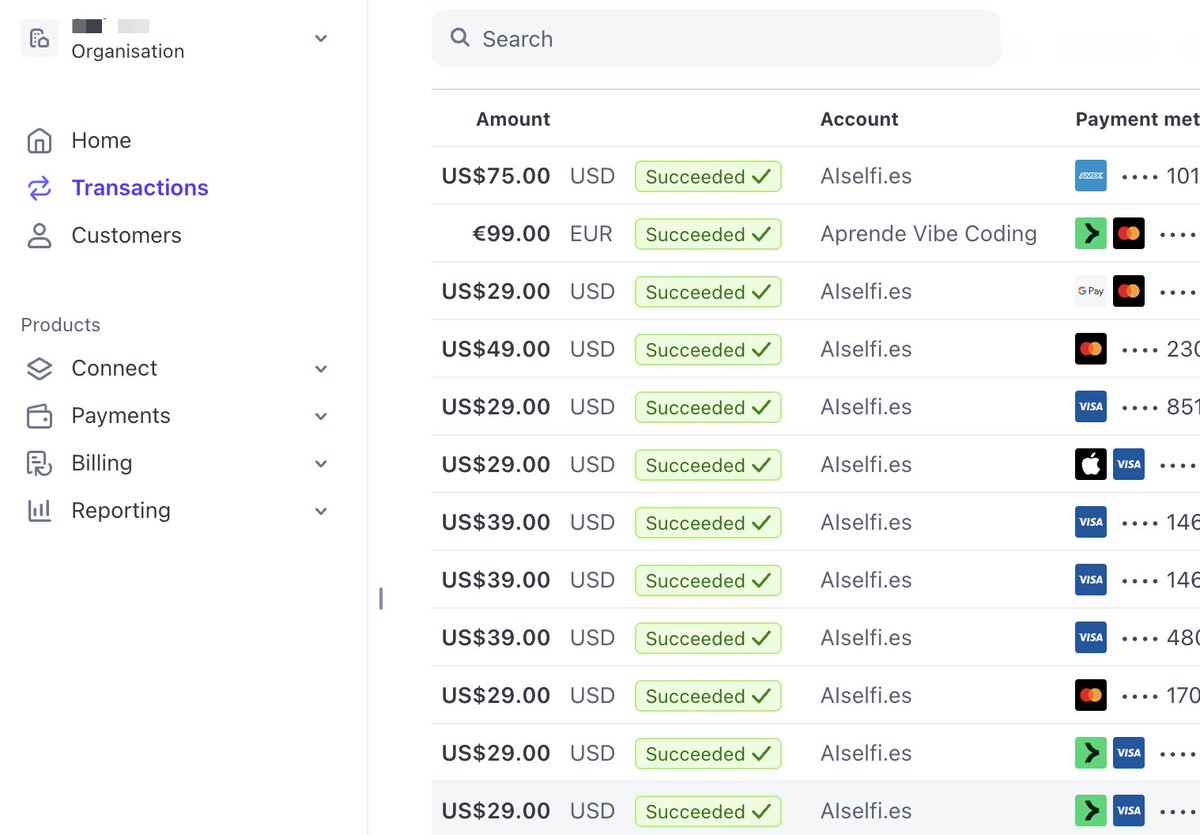Switch to the Transactions section
This screenshot has width=1200, height=835.
[x=139, y=187]
